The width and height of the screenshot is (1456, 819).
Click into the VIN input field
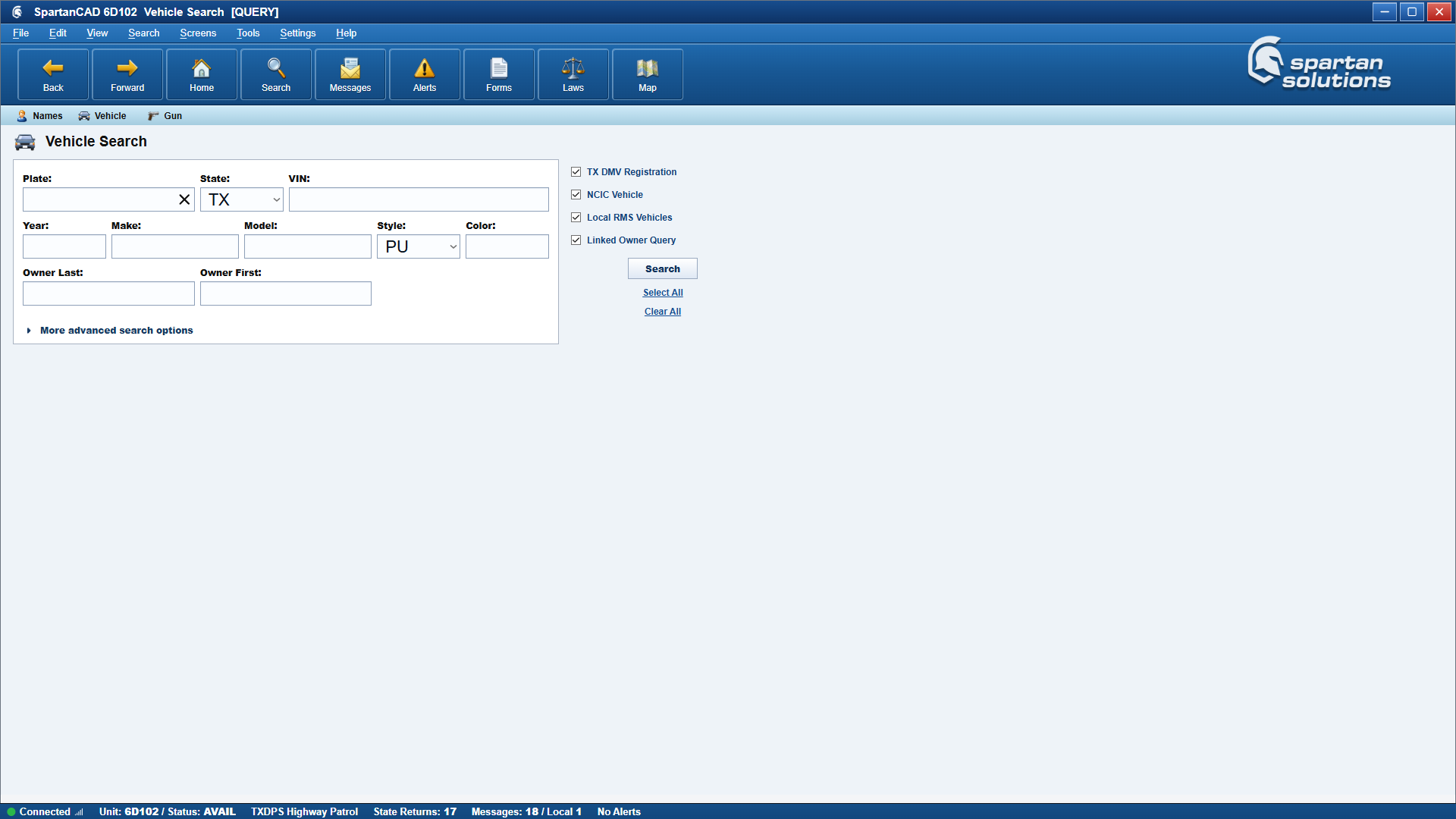pos(419,199)
